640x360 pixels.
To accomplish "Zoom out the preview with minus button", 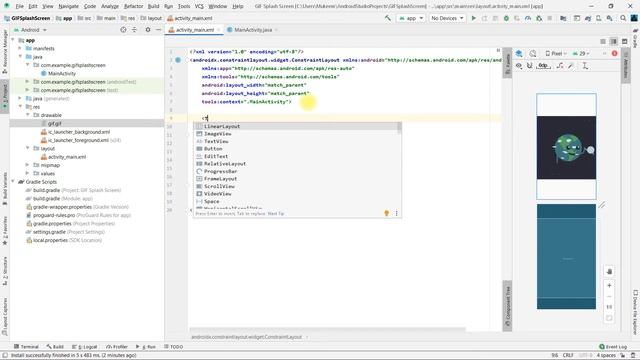I will pyautogui.click(x=609, y=296).
